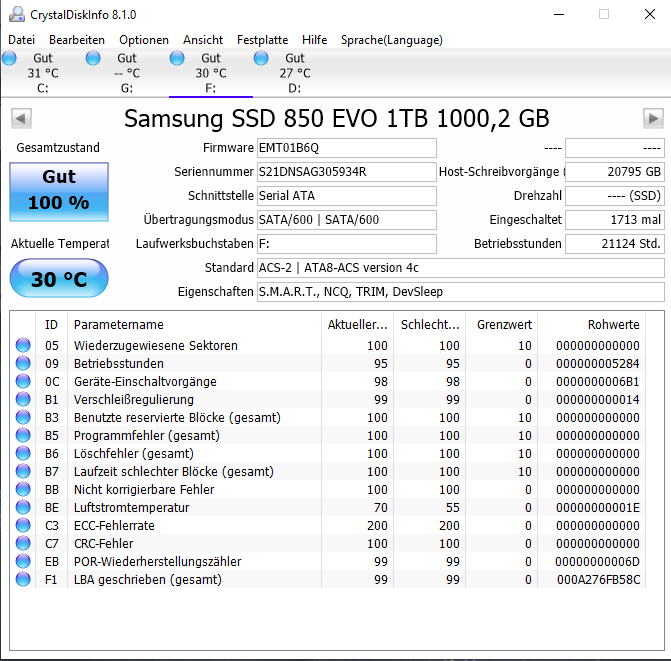Screen dimensions: 671x661
Task: Click raw value 00000000001E
Action: pos(598,508)
